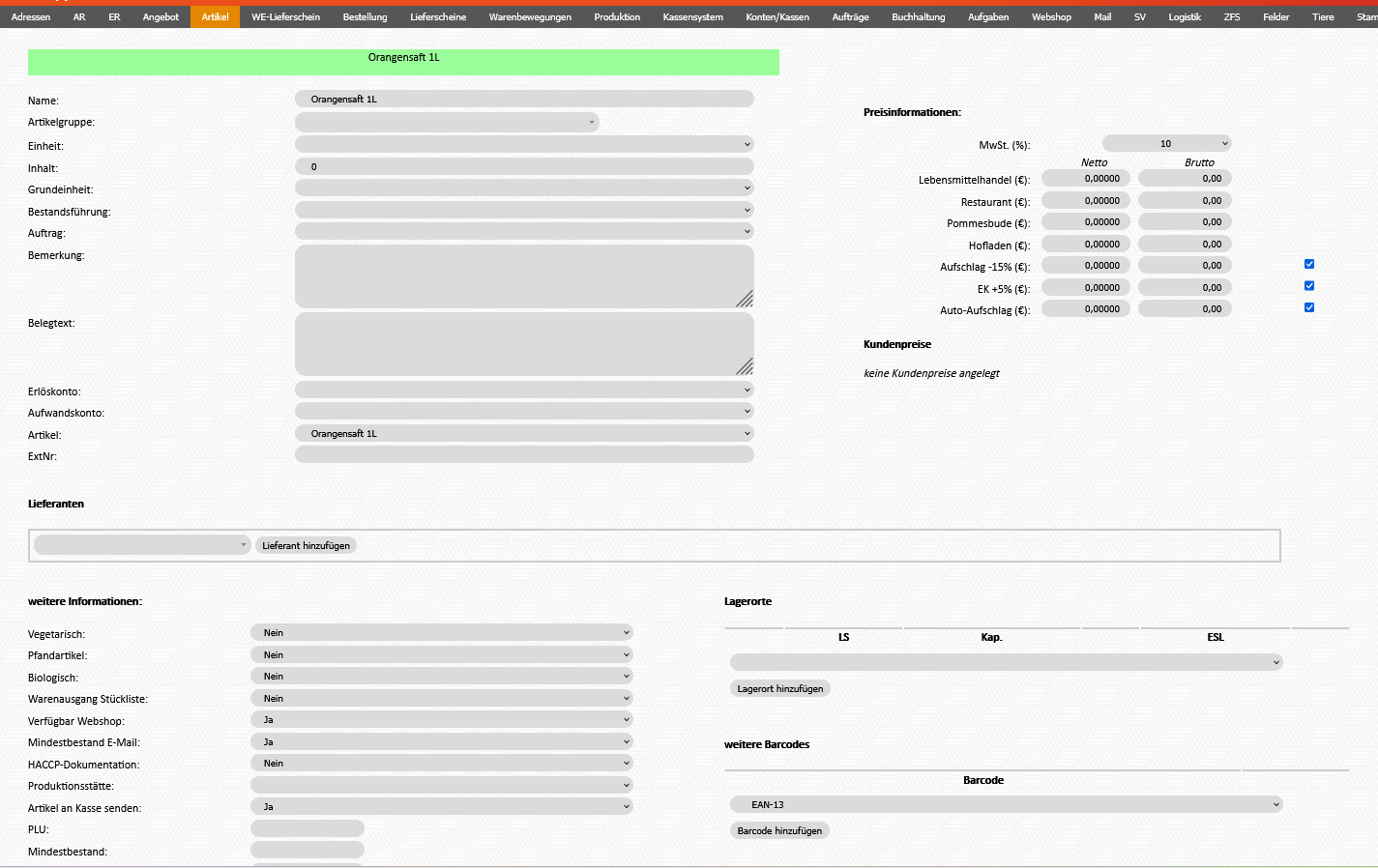1378x868 pixels.
Task: Open the Vegetarisch dropdown
Action: (441, 633)
